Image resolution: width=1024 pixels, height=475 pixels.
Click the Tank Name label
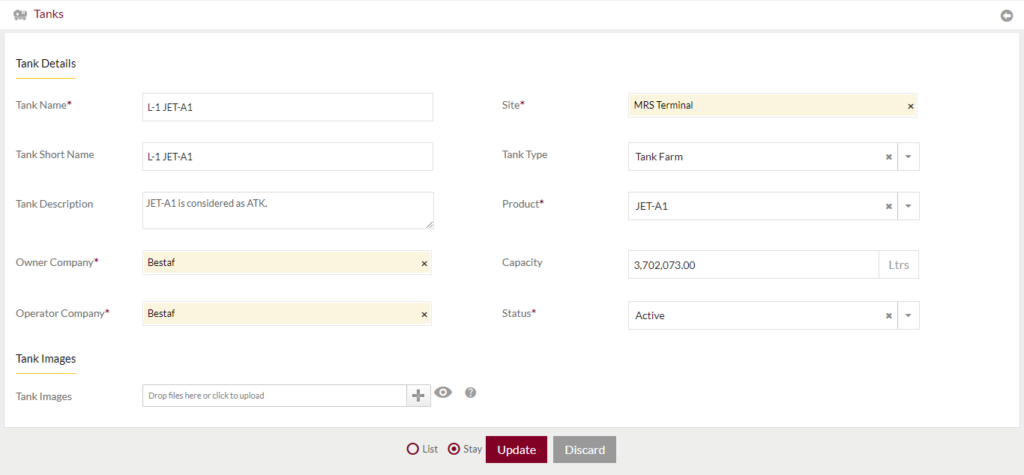(43, 105)
